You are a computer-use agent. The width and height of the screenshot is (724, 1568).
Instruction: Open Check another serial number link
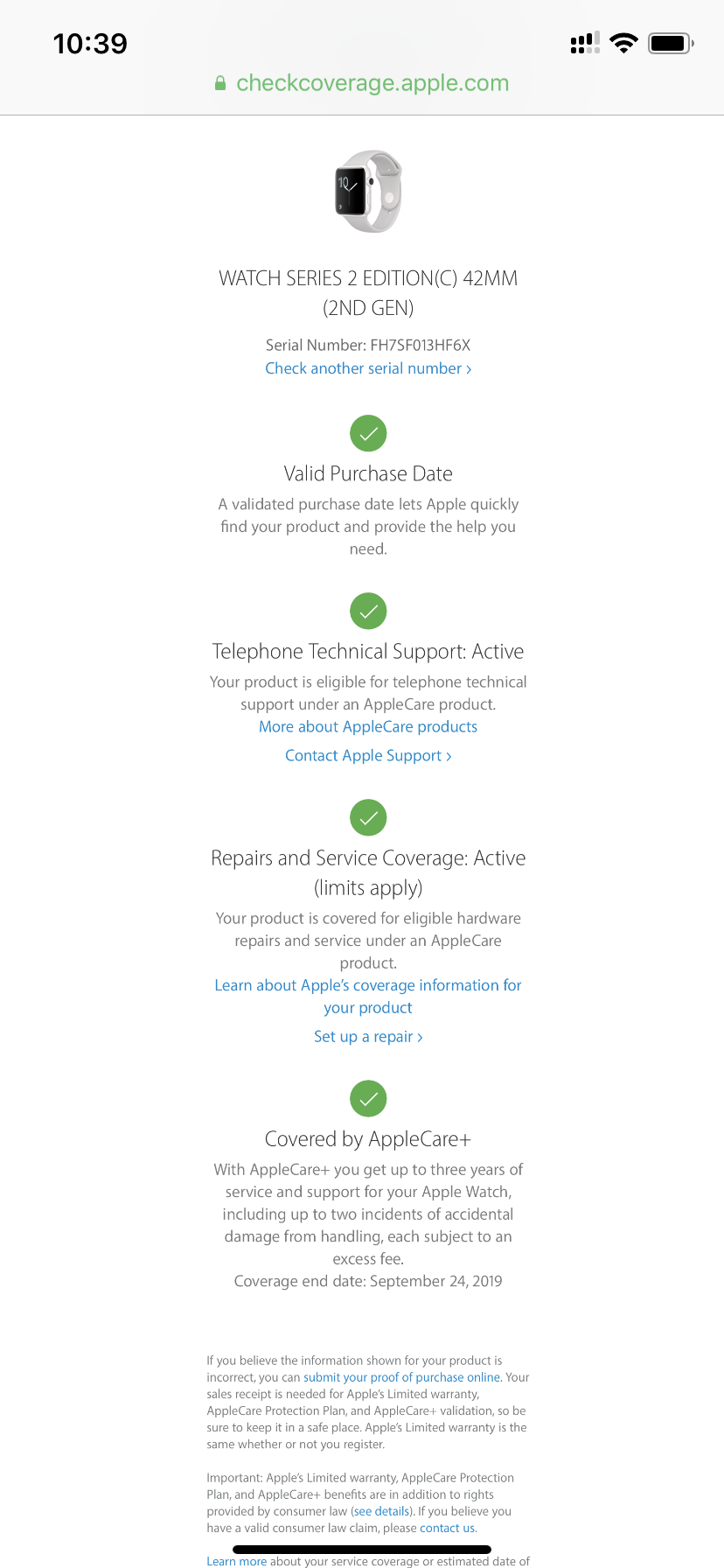pyautogui.click(x=368, y=368)
